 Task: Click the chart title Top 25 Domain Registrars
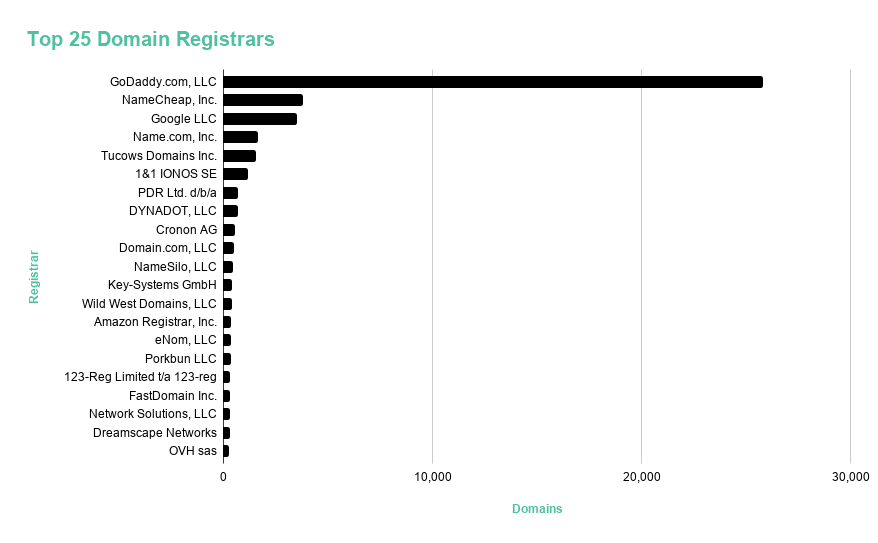[x=151, y=39]
